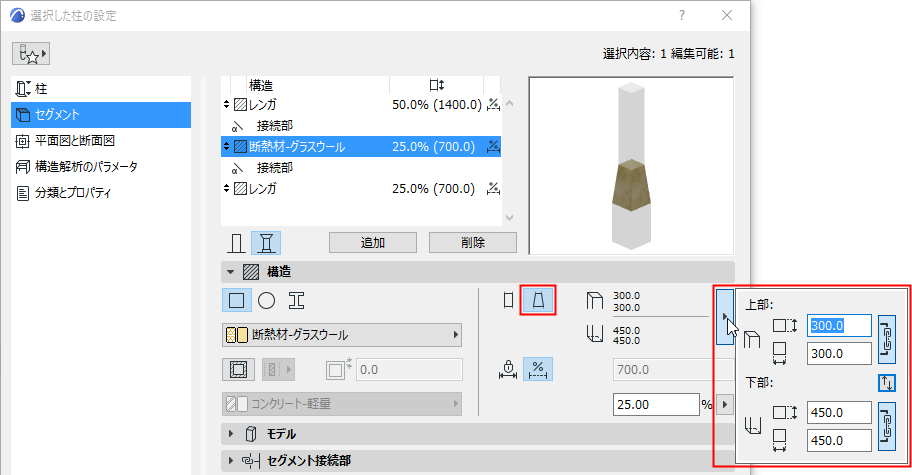Swap top and bottom dimensions
The height and width of the screenshot is (475, 912).
point(886,383)
